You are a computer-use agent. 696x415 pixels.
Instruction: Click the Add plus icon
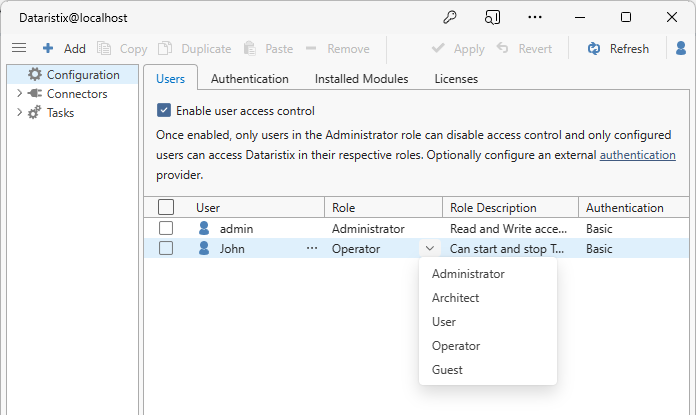click(48, 48)
